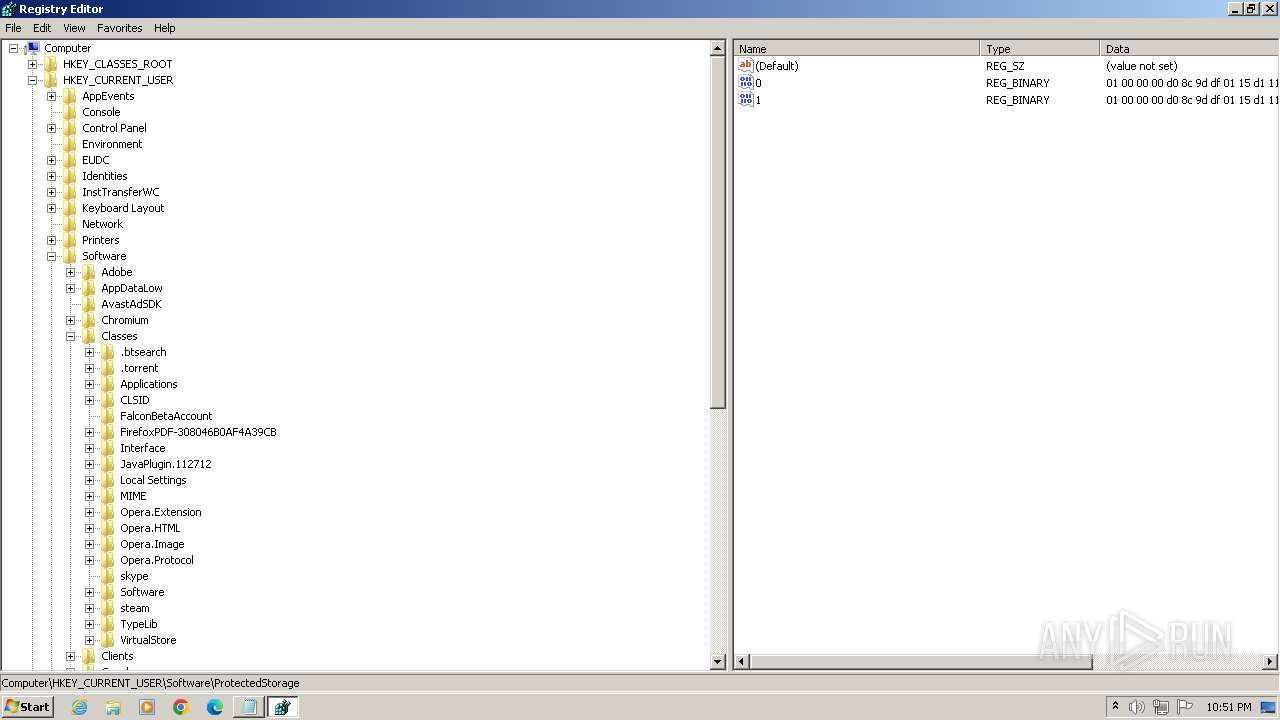Viewport: 1280px width, 720px height.
Task: Open the file explorer taskbar icon
Action: click(113, 707)
